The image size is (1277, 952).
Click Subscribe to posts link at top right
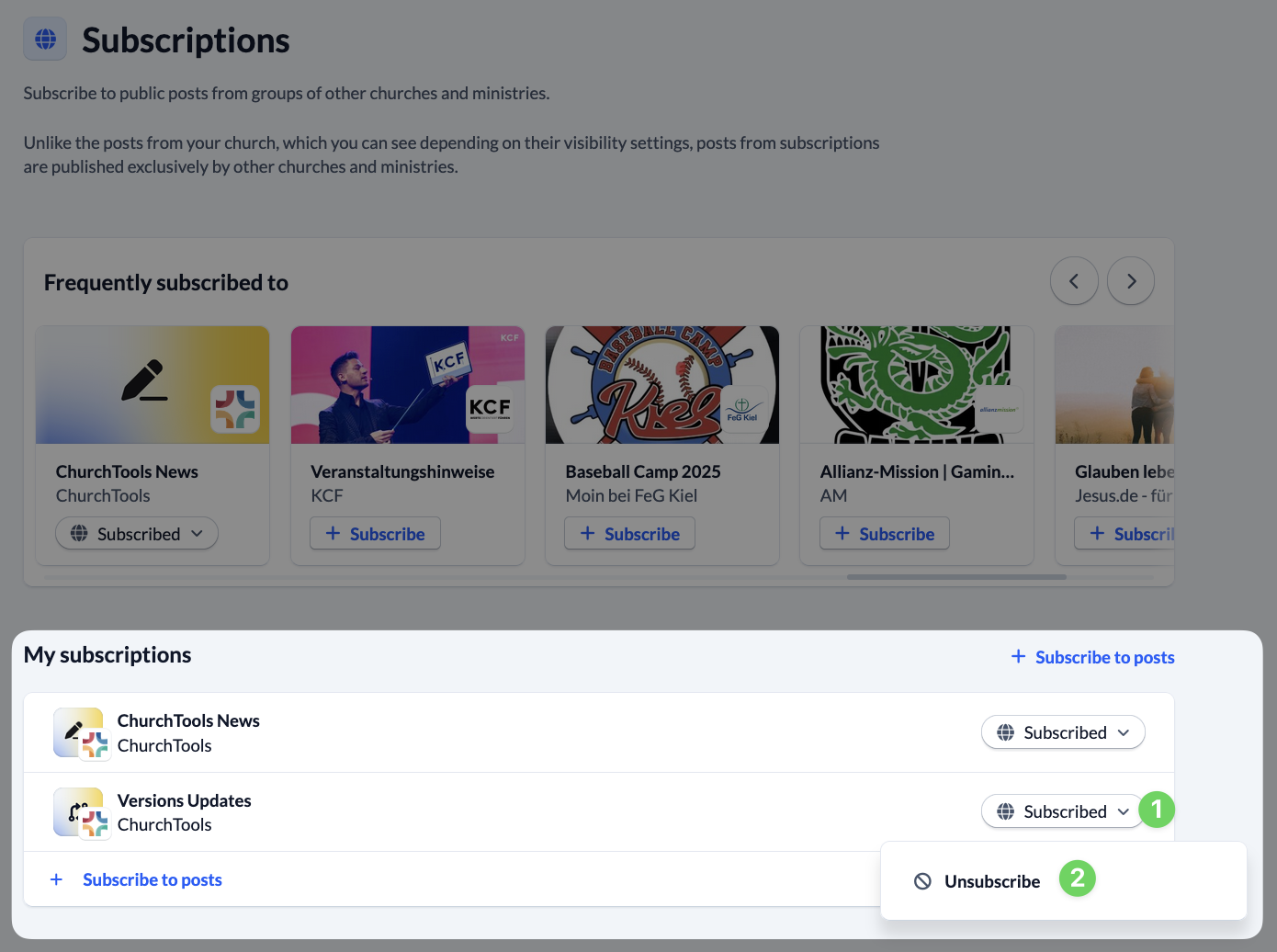point(1093,657)
